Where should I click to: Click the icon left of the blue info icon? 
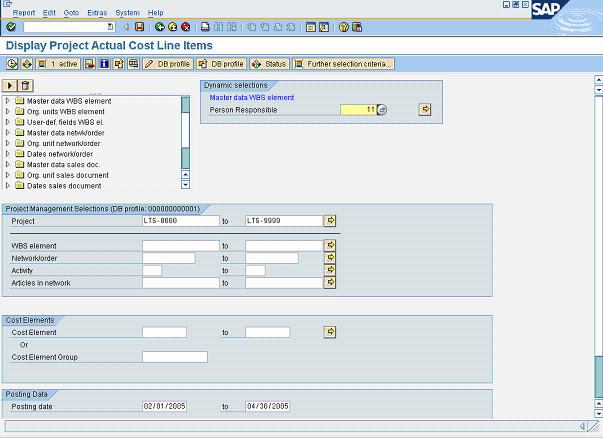(90, 64)
